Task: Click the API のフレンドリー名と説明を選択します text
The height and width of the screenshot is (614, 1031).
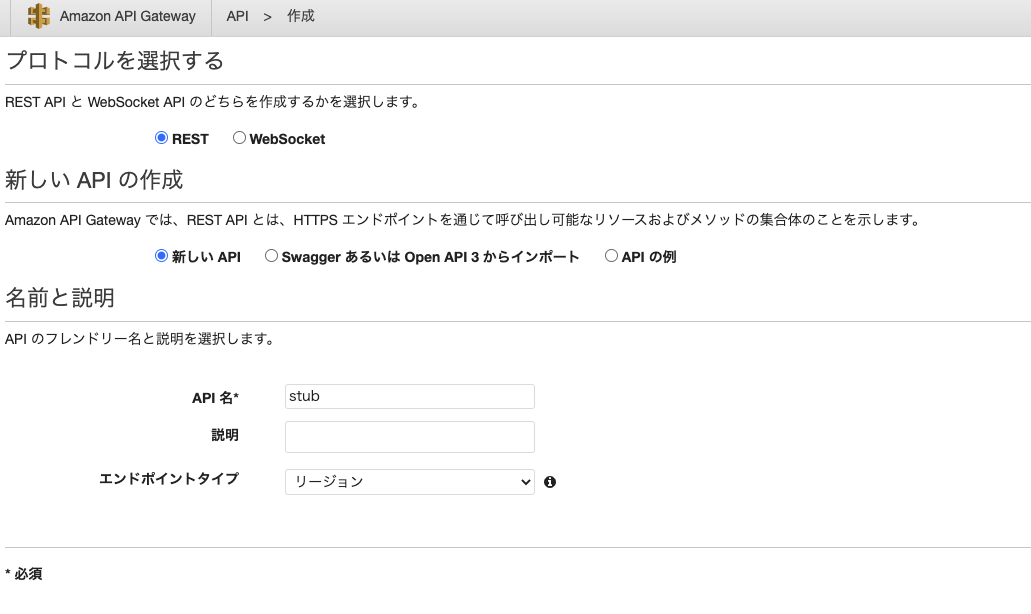Action: [141, 339]
